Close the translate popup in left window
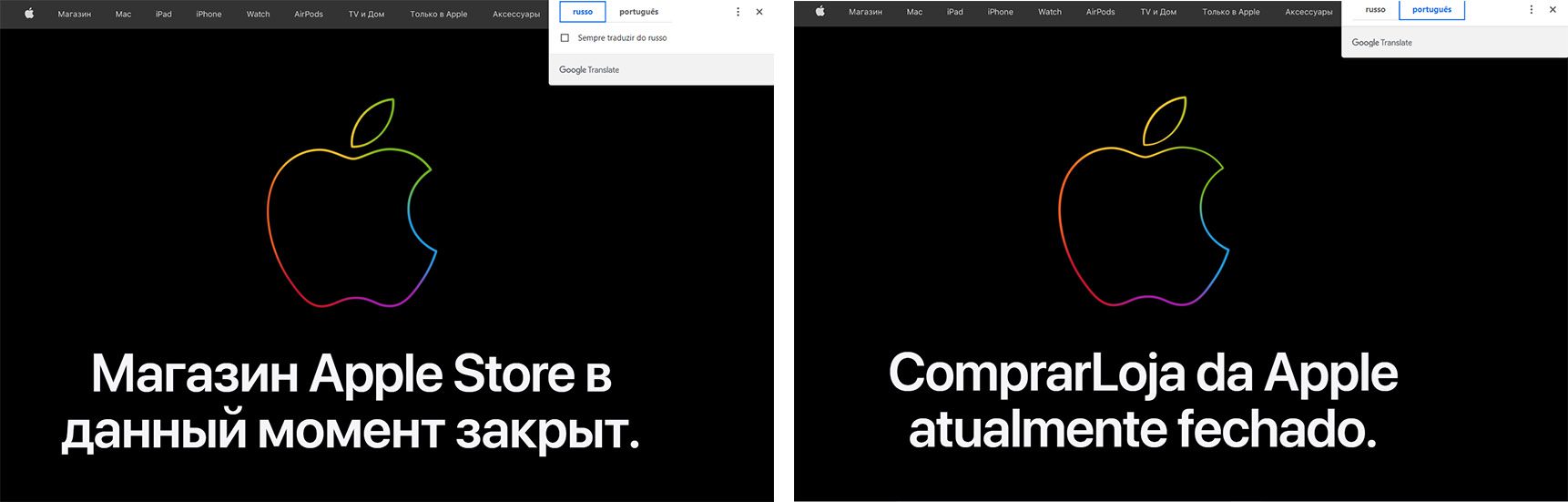 click(x=759, y=12)
